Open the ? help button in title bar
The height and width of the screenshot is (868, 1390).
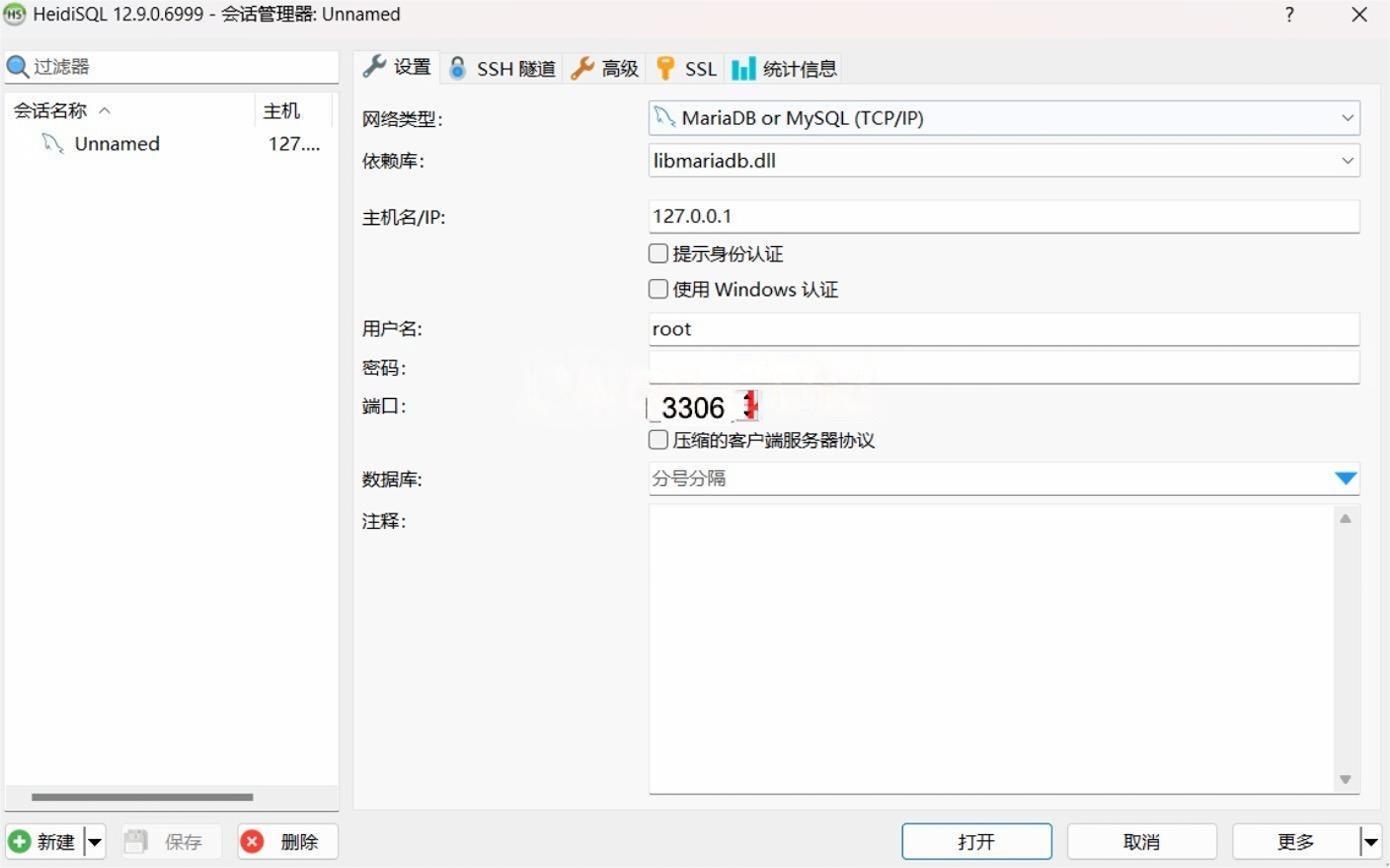click(1289, 14)
